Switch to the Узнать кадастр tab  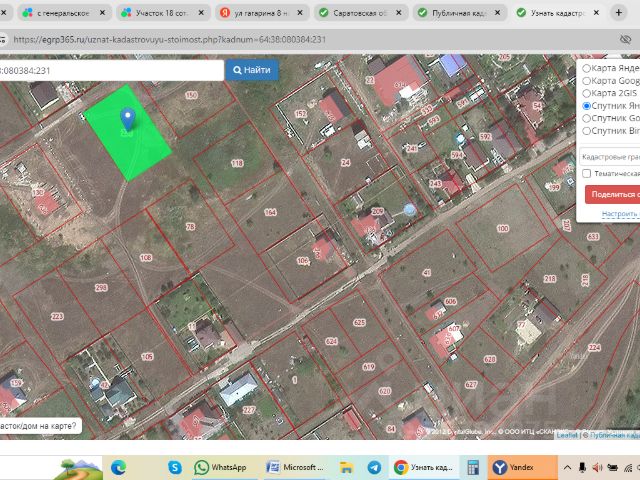558,13
